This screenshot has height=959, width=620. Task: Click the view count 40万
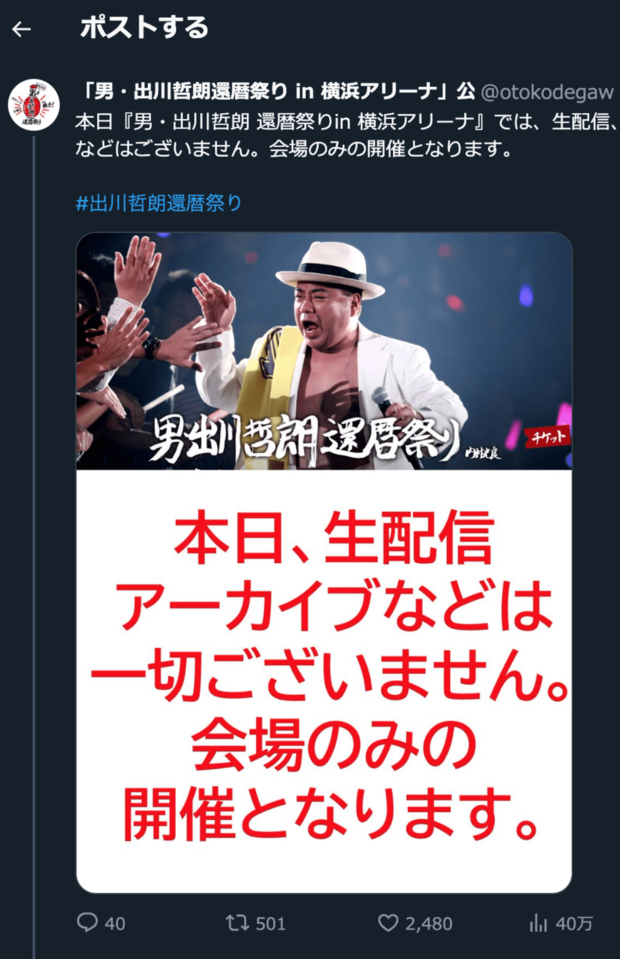coord(573,924)
